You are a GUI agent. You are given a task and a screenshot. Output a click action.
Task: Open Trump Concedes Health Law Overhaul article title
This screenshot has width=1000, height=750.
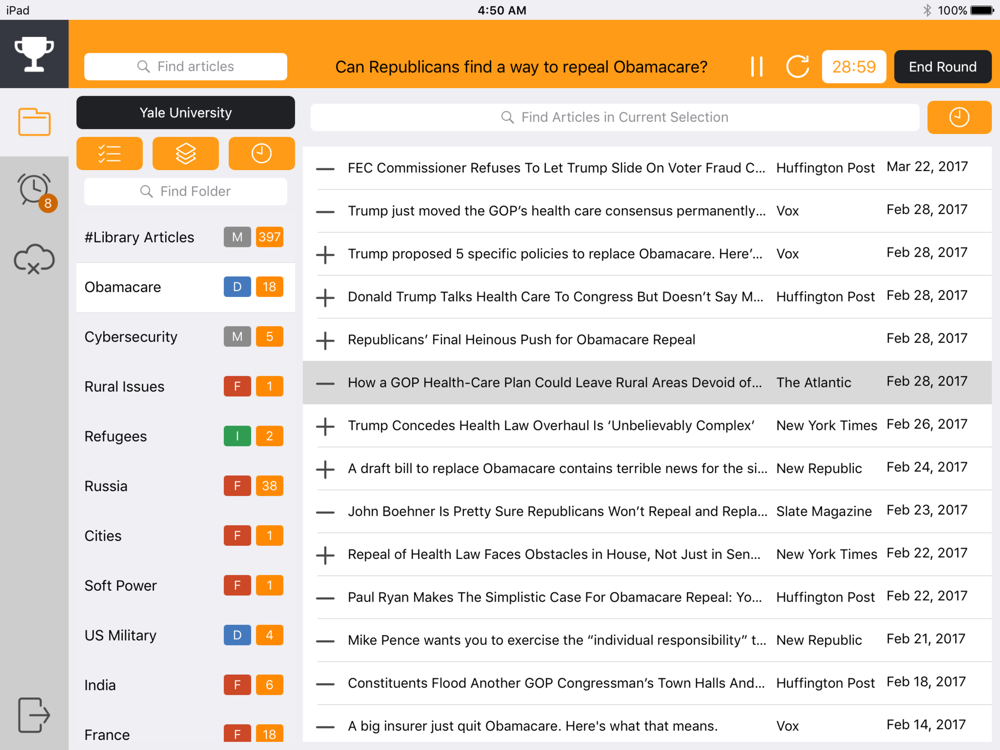tap(551, 425)
